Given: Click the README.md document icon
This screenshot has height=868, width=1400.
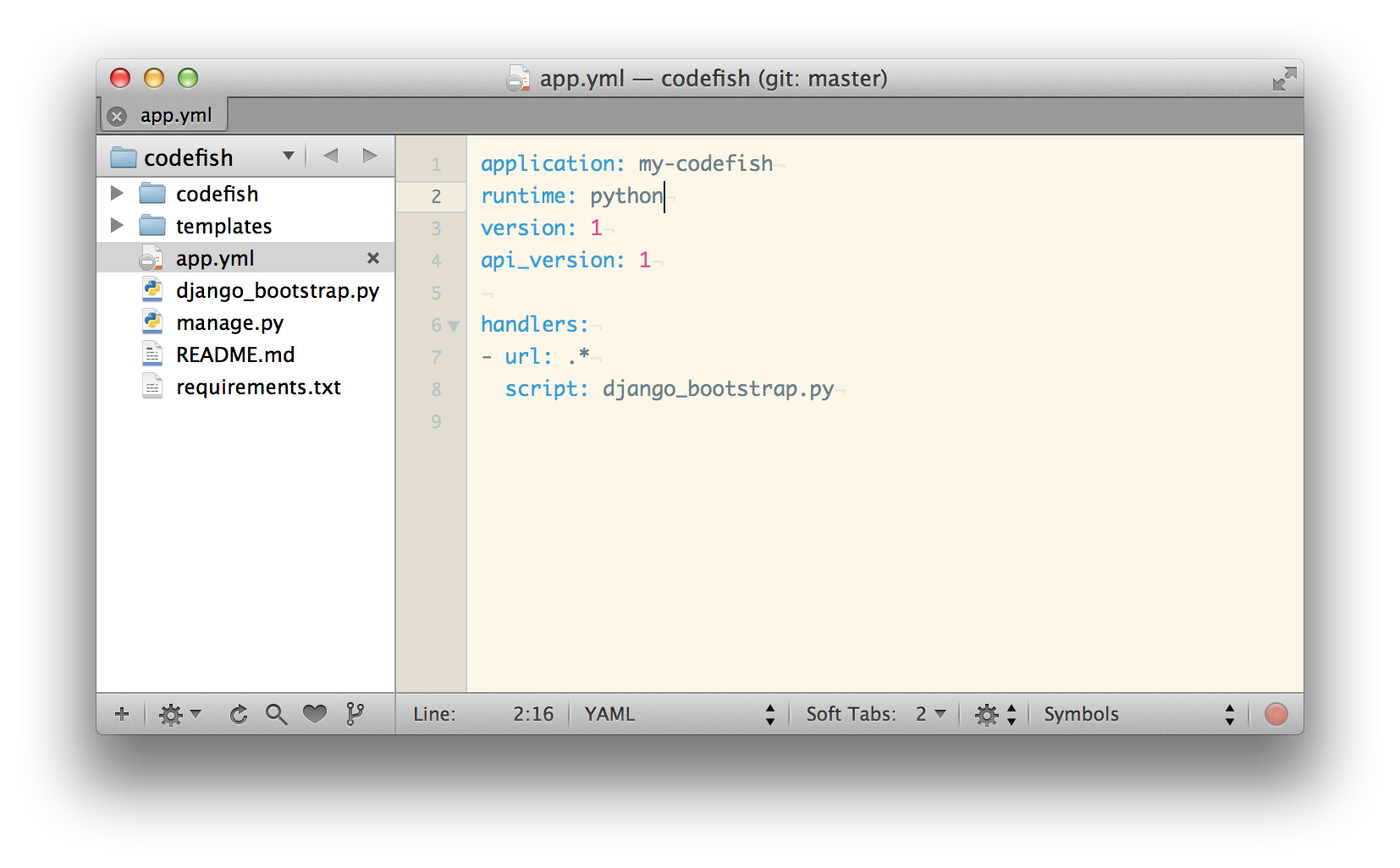Looking at the screenshot, I should click(x=152, y=354).
